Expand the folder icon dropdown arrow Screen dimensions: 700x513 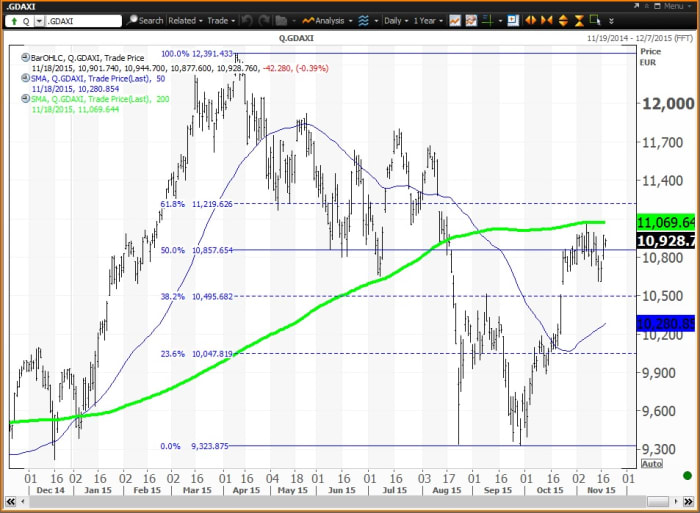[294, 21]
